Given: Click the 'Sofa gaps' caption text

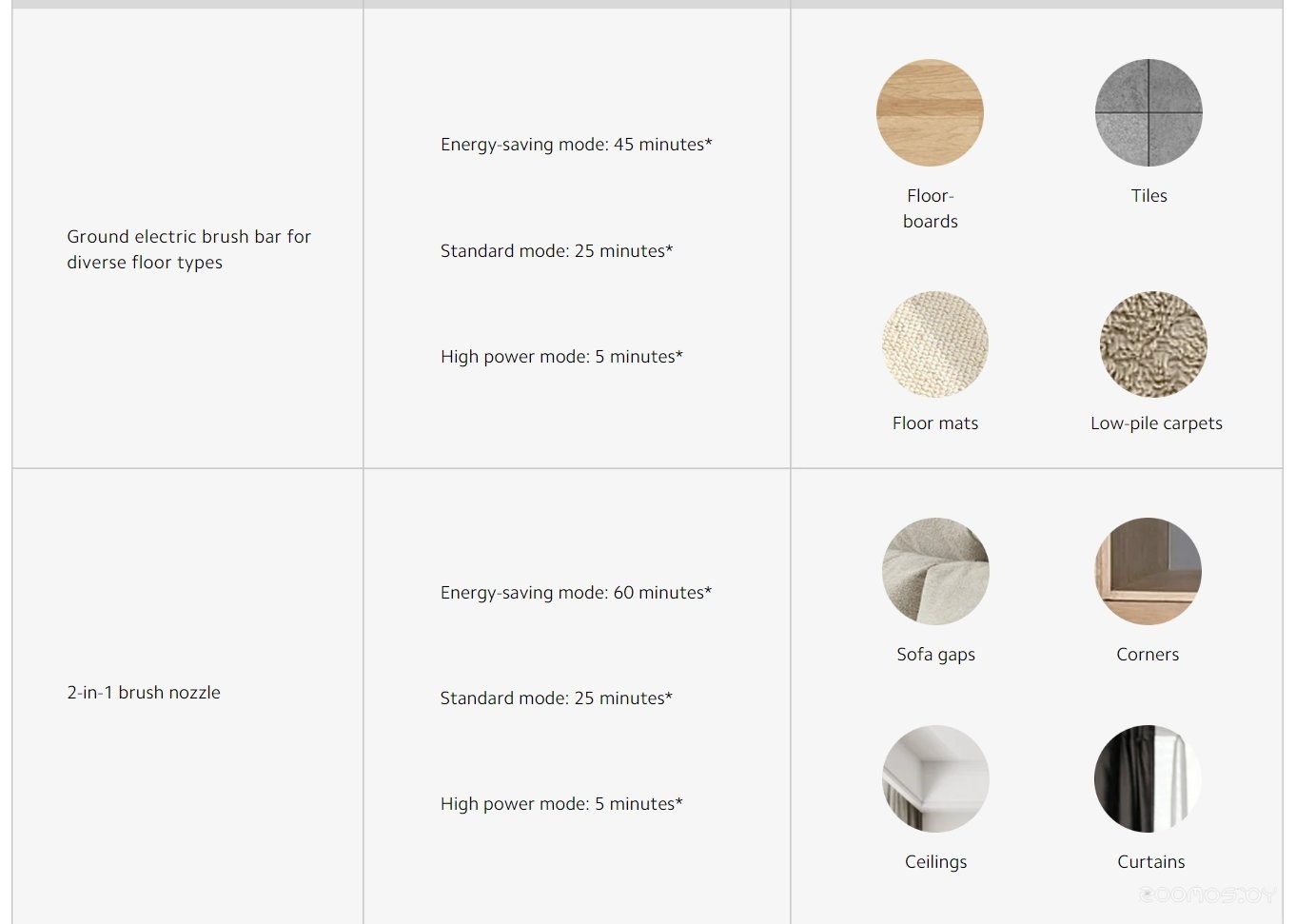Looking at the screenshot, I should (x=935, y=655).
